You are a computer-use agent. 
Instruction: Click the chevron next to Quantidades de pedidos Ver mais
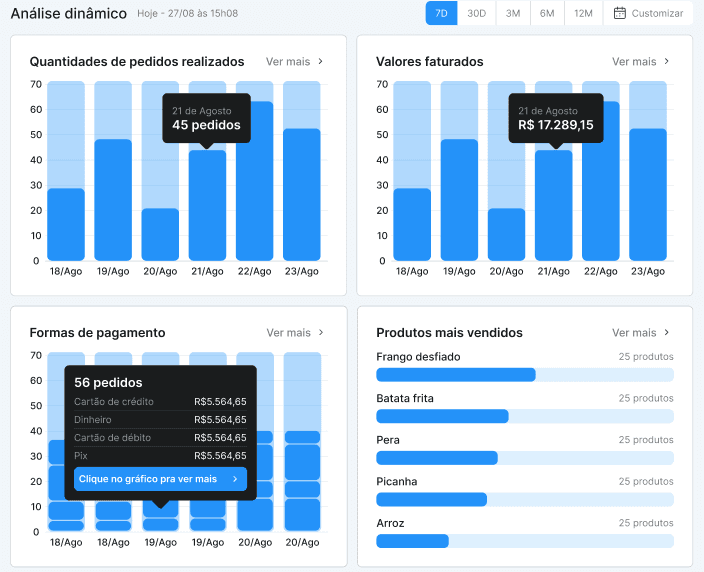[321, 62]
